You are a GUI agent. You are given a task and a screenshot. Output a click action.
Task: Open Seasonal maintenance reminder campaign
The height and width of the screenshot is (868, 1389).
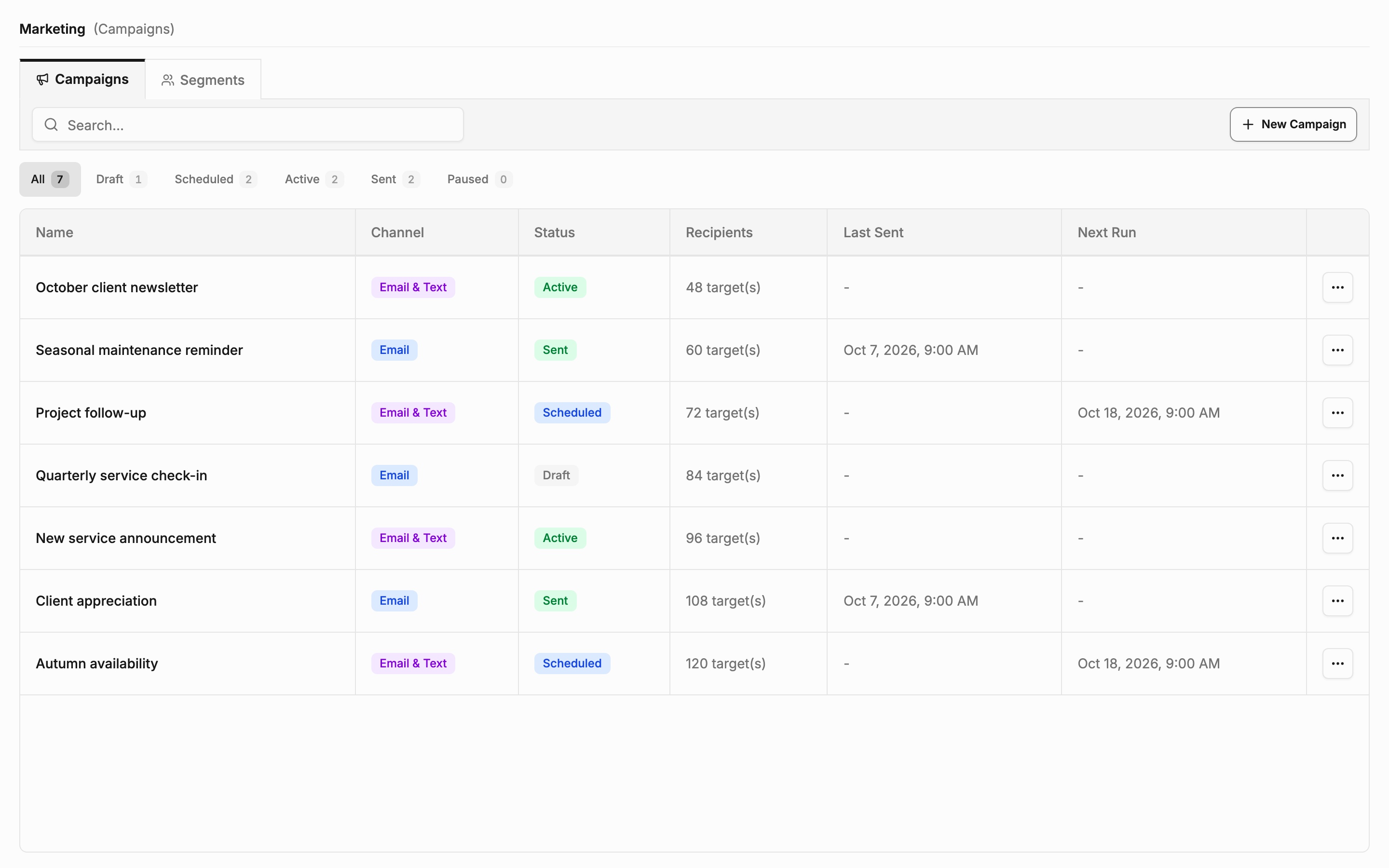(x=139, y=350)
